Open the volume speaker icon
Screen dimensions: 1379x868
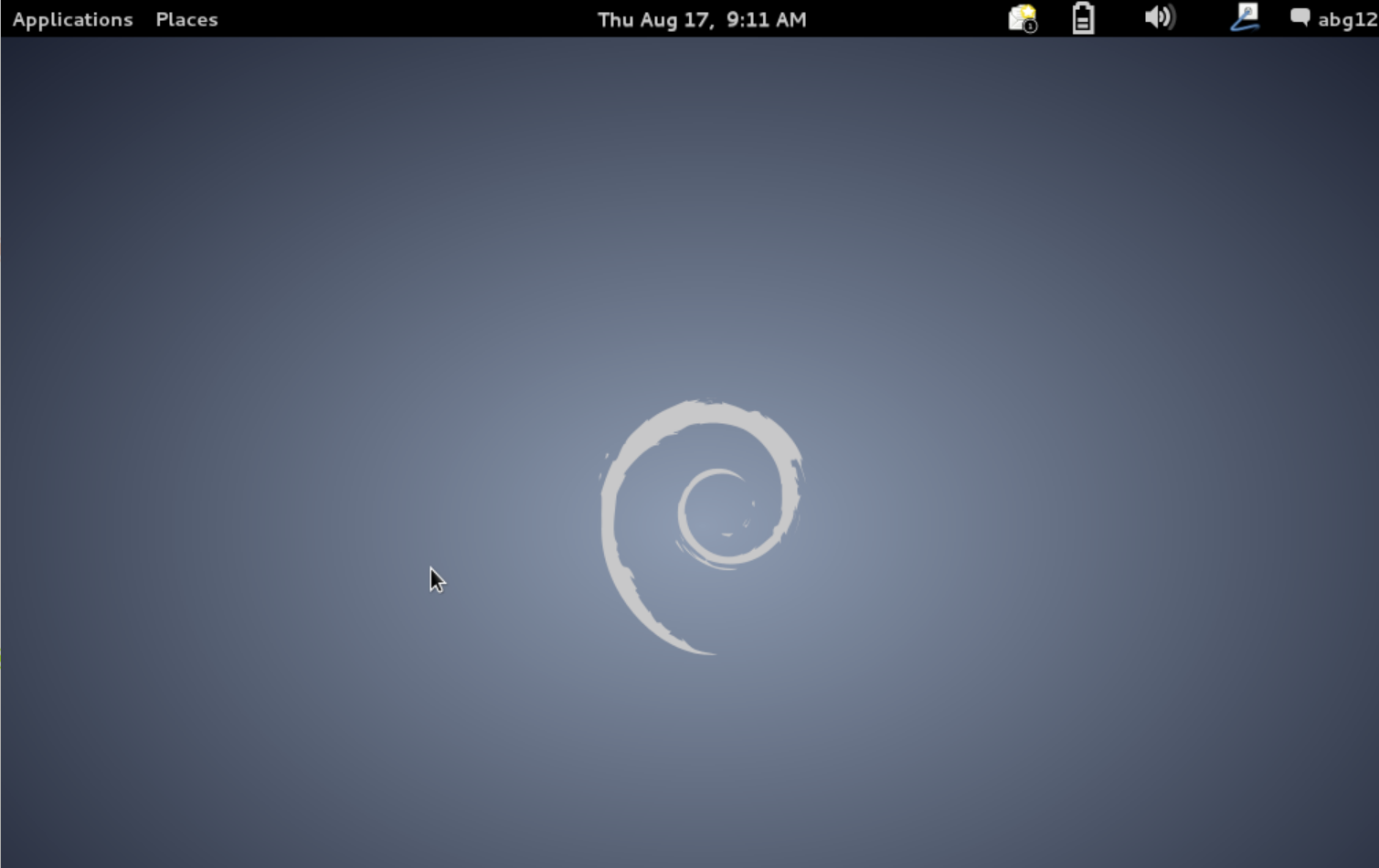(1159, 18)
